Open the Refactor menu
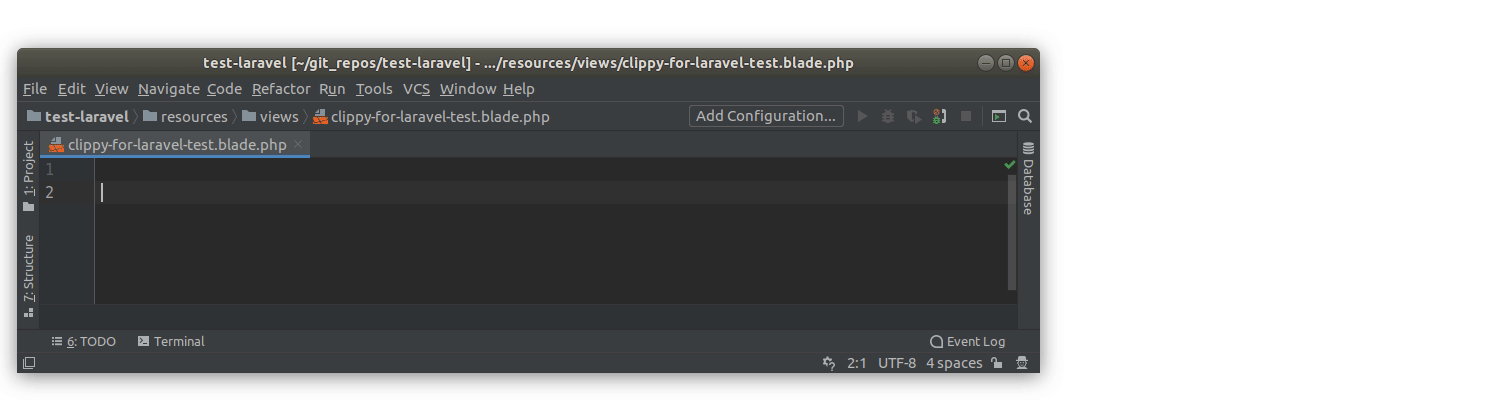Screen dimensions: 1486x420 pyautogui.click(x=281, y=89)
